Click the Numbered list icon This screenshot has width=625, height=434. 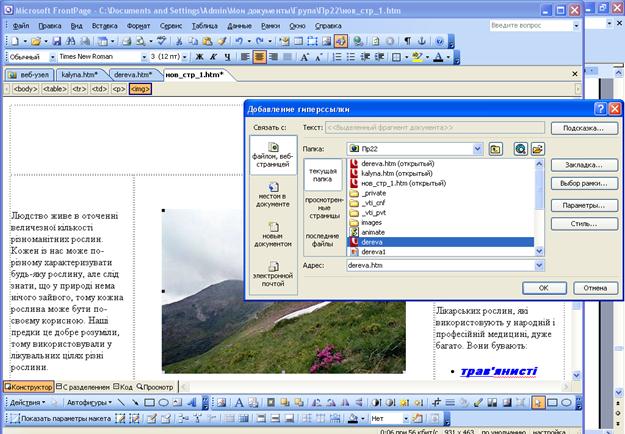(337, 57)
